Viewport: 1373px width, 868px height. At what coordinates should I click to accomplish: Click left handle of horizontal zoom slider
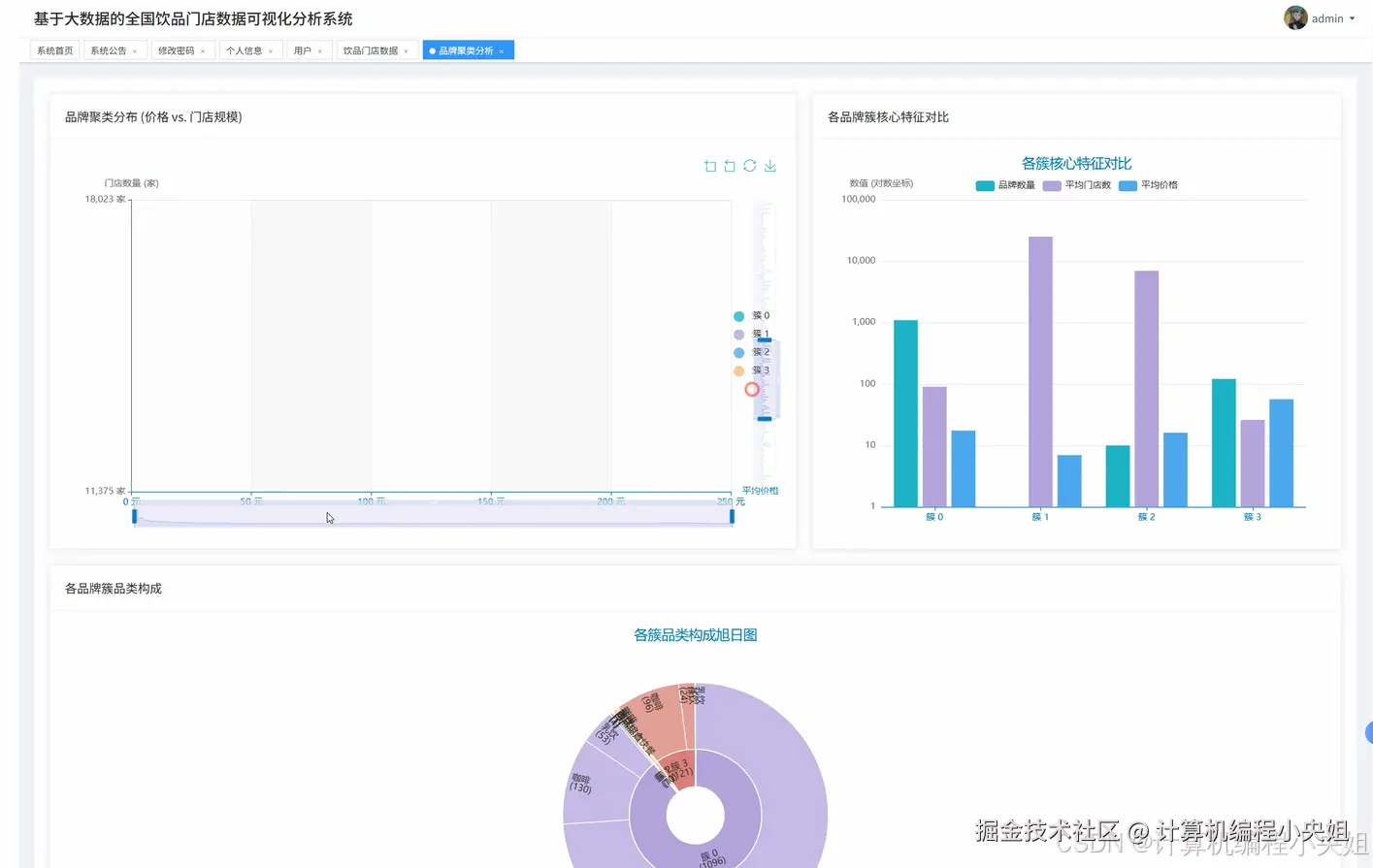[135, 517]
